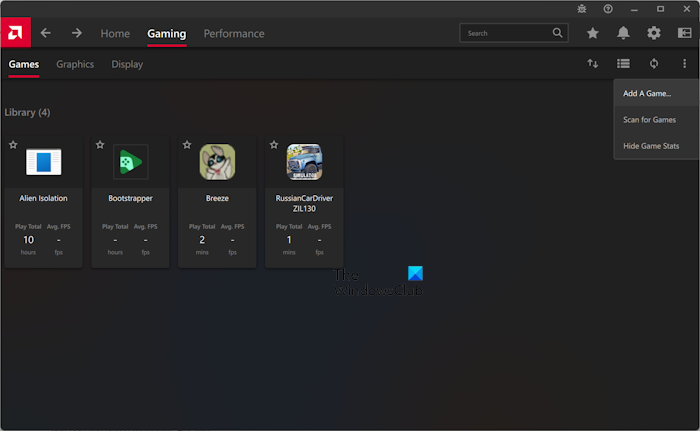Go forward with the right arrow

[x=77, y=33]
